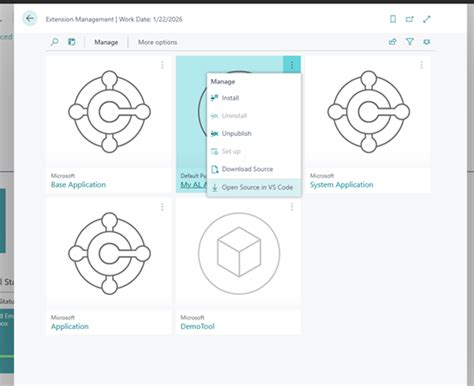
Task: Expand page with diagonal arrows icon
Action: (x=427, y=19)
